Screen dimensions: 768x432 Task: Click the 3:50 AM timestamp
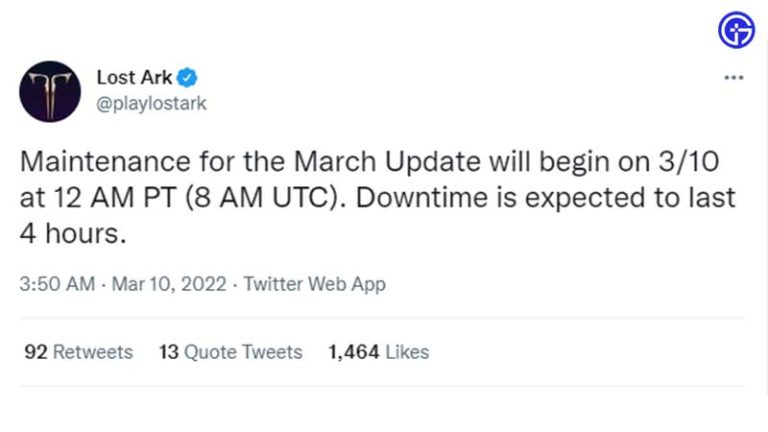pyautogui.click(x=57, y=285)
